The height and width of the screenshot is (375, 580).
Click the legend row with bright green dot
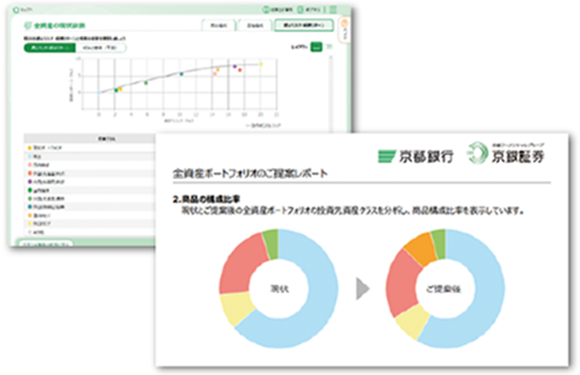pyautogui.click(x=90, y=190)
